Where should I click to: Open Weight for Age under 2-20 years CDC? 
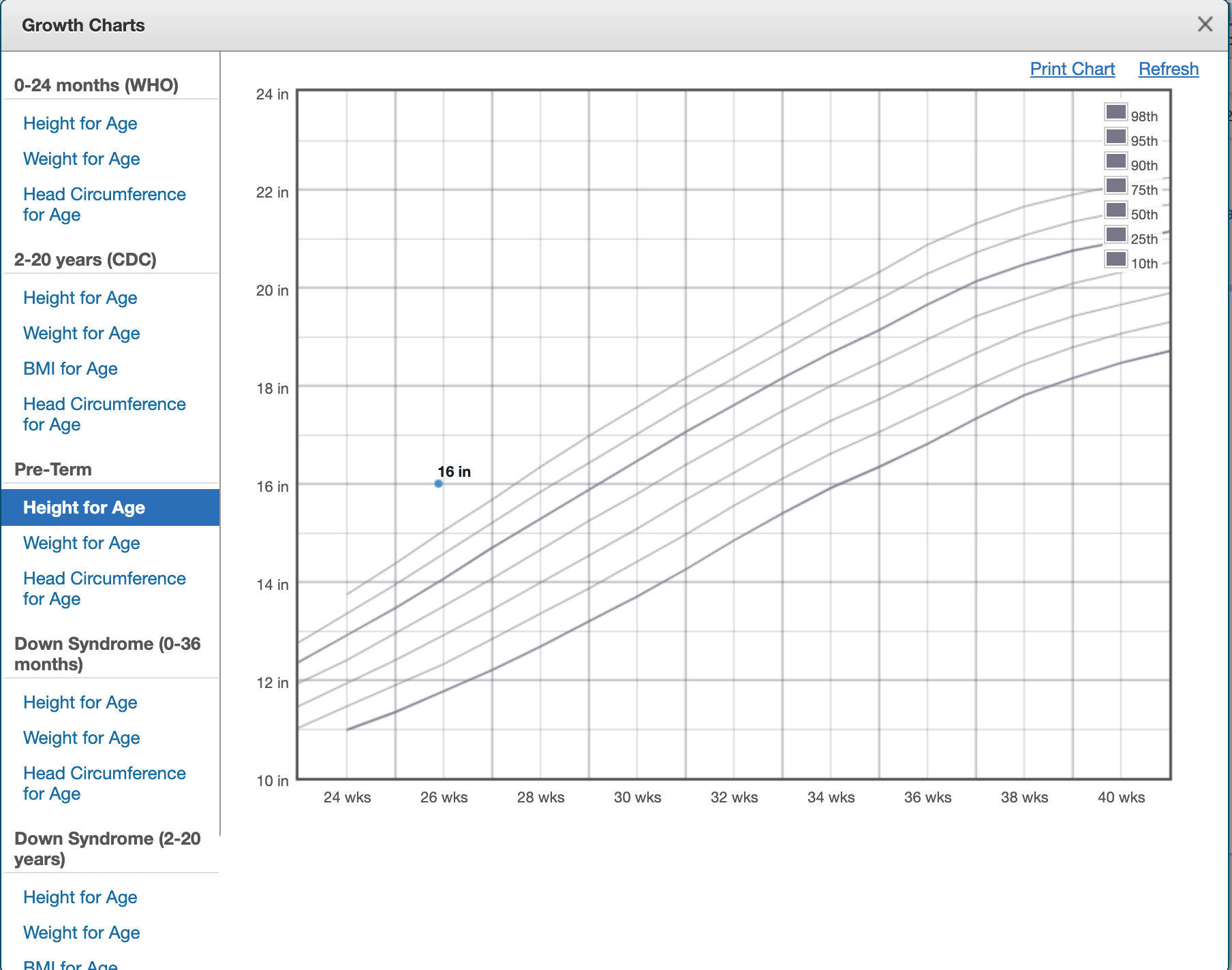tap(81, 333)
